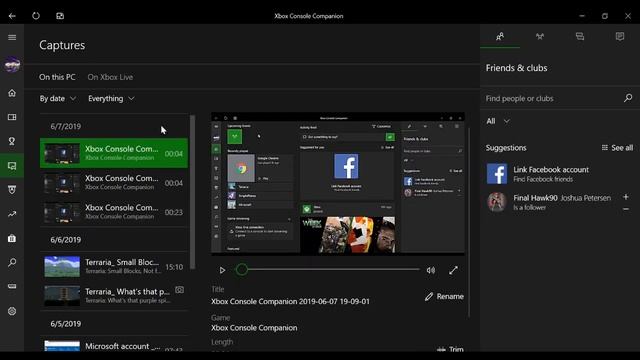Open Achievements trophy icon in the sidebar
The image size is (640, 360).
click(x=12, y=141)
